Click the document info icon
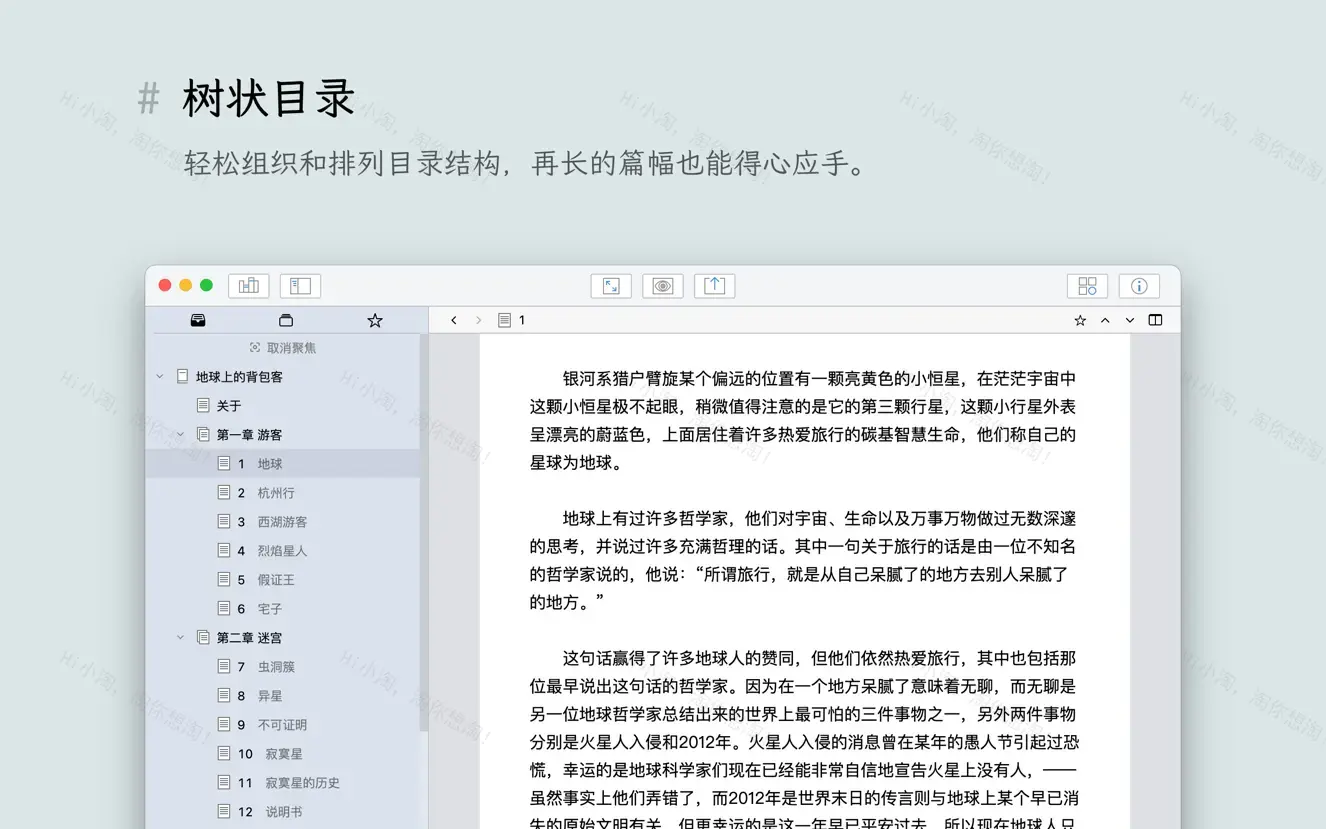1326x829 pixels. 1139,285
